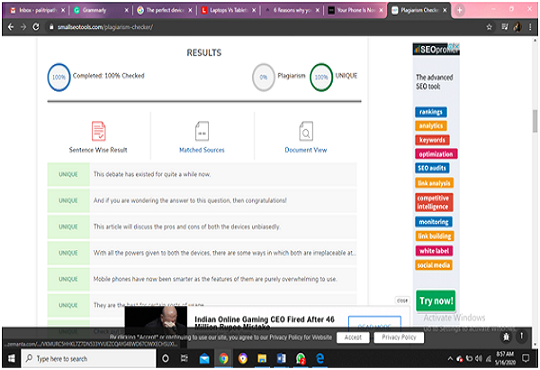Open the Document View magnifier icon
Image resolution: width=540 pixels, height=370 pixels.
click(306, 131)
